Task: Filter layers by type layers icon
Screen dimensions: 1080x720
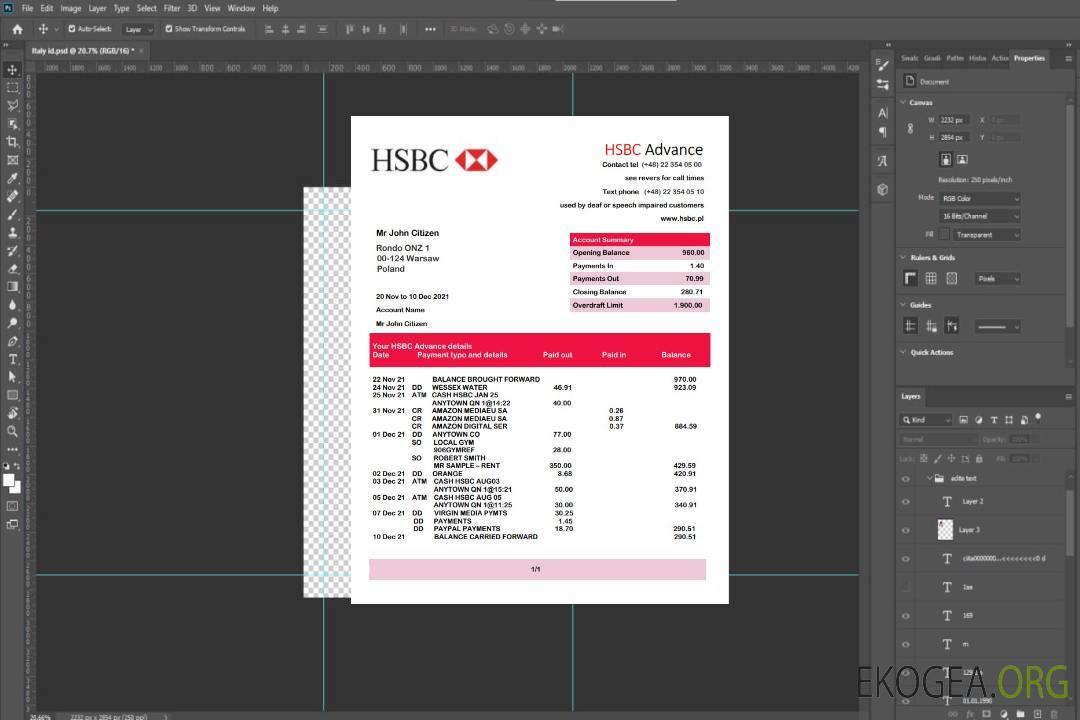Action: 994,420
